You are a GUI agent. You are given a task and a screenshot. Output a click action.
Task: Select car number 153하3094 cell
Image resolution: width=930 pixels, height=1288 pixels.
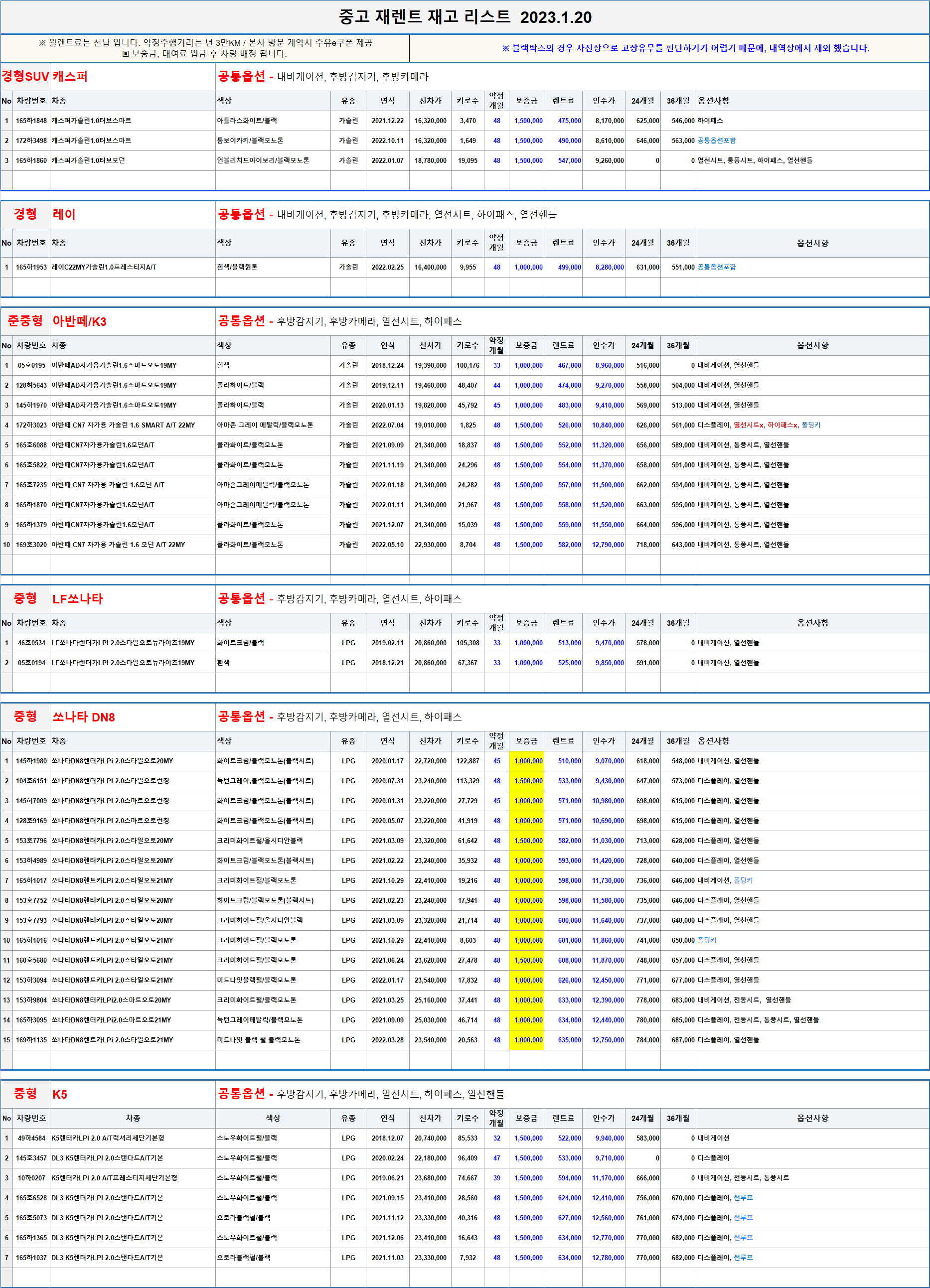[31, 981]
